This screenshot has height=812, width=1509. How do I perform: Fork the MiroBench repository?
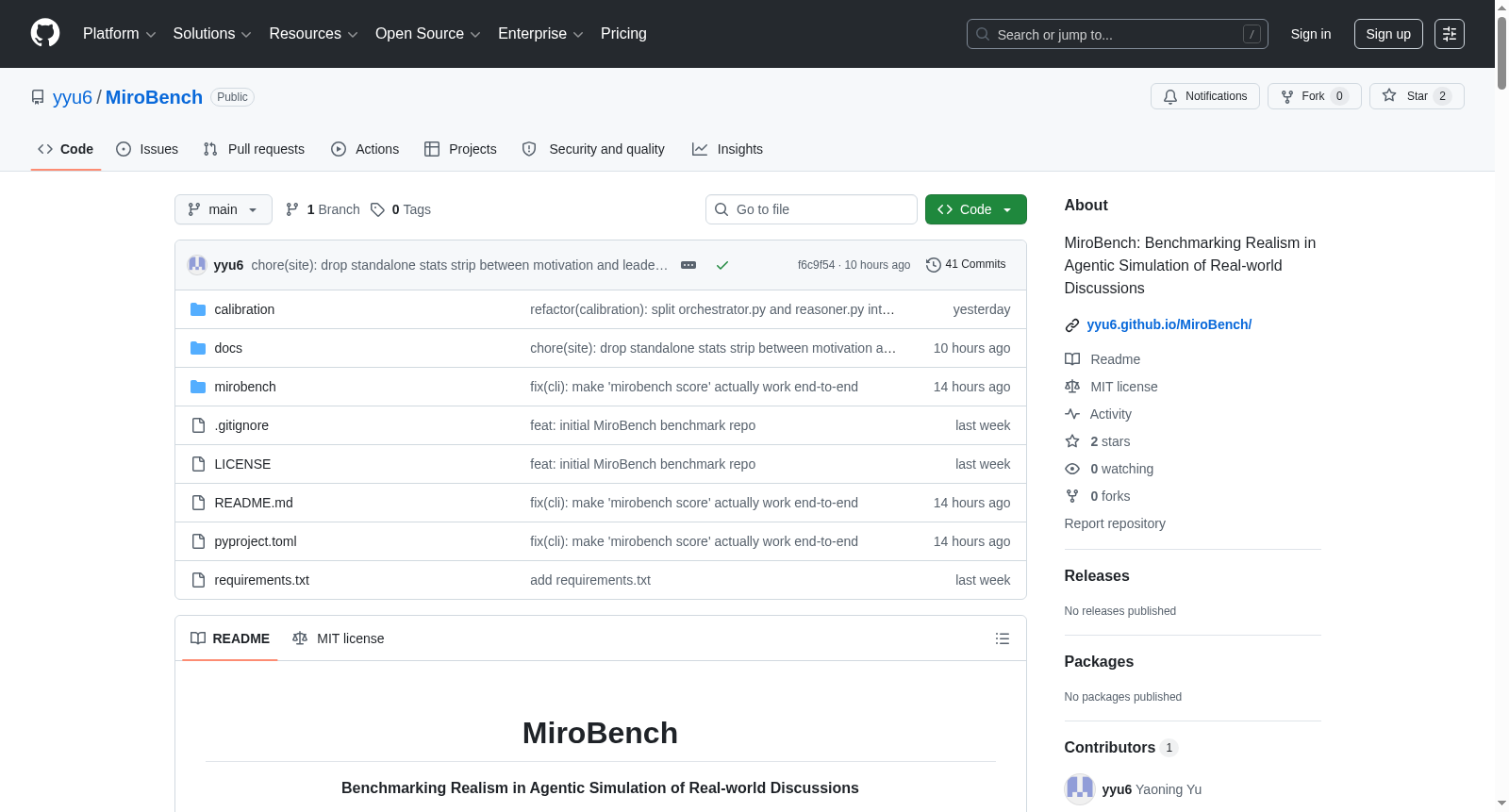1315,96
